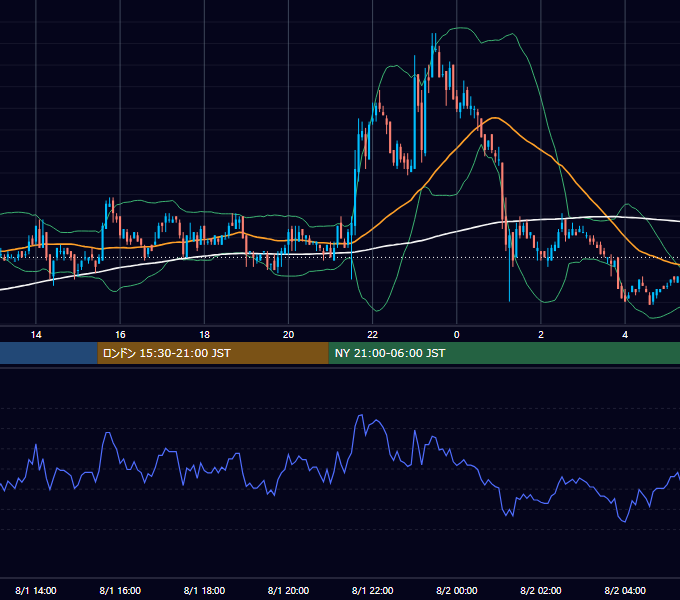The width and height of the screenshot is (680, 600).
Task: Click the 8/1 22:00 time label
Action: click(373, 590)
